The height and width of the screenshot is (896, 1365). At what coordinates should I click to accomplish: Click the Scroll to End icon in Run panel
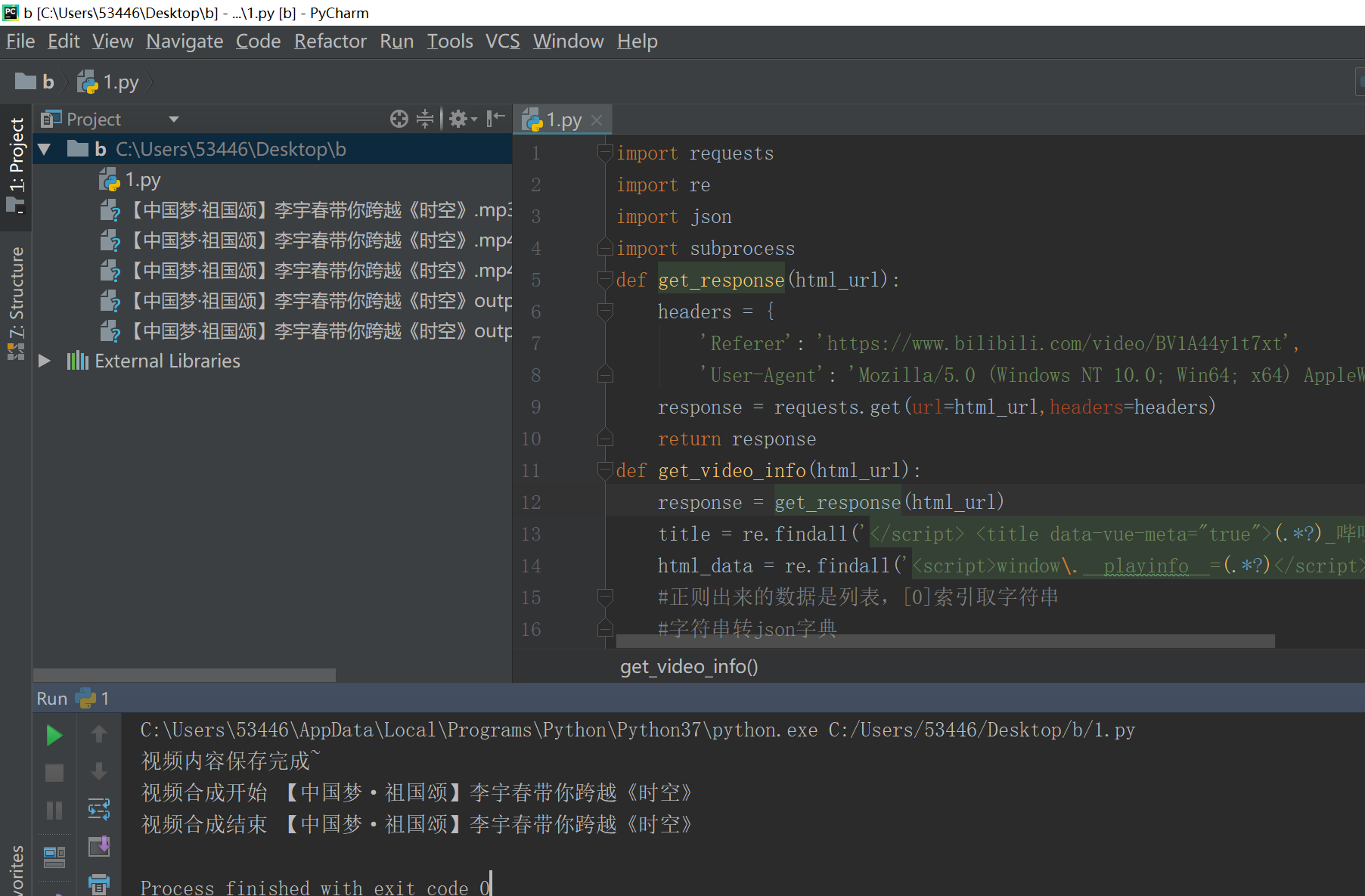(99, 846)
